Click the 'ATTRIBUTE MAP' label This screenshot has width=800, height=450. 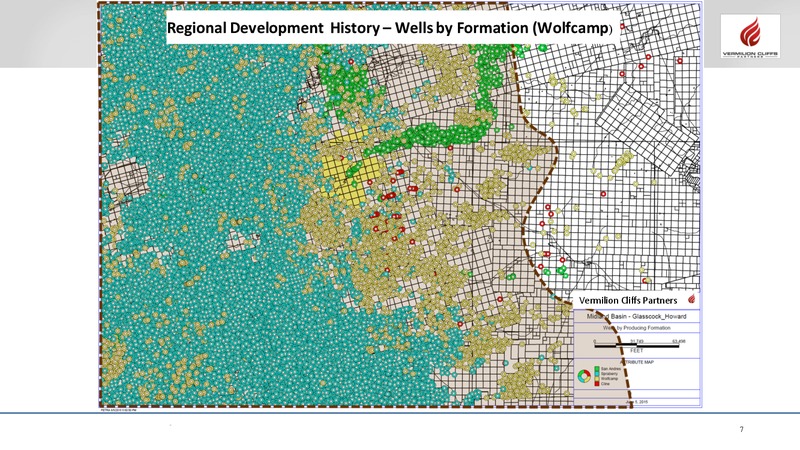coord(637,362)
